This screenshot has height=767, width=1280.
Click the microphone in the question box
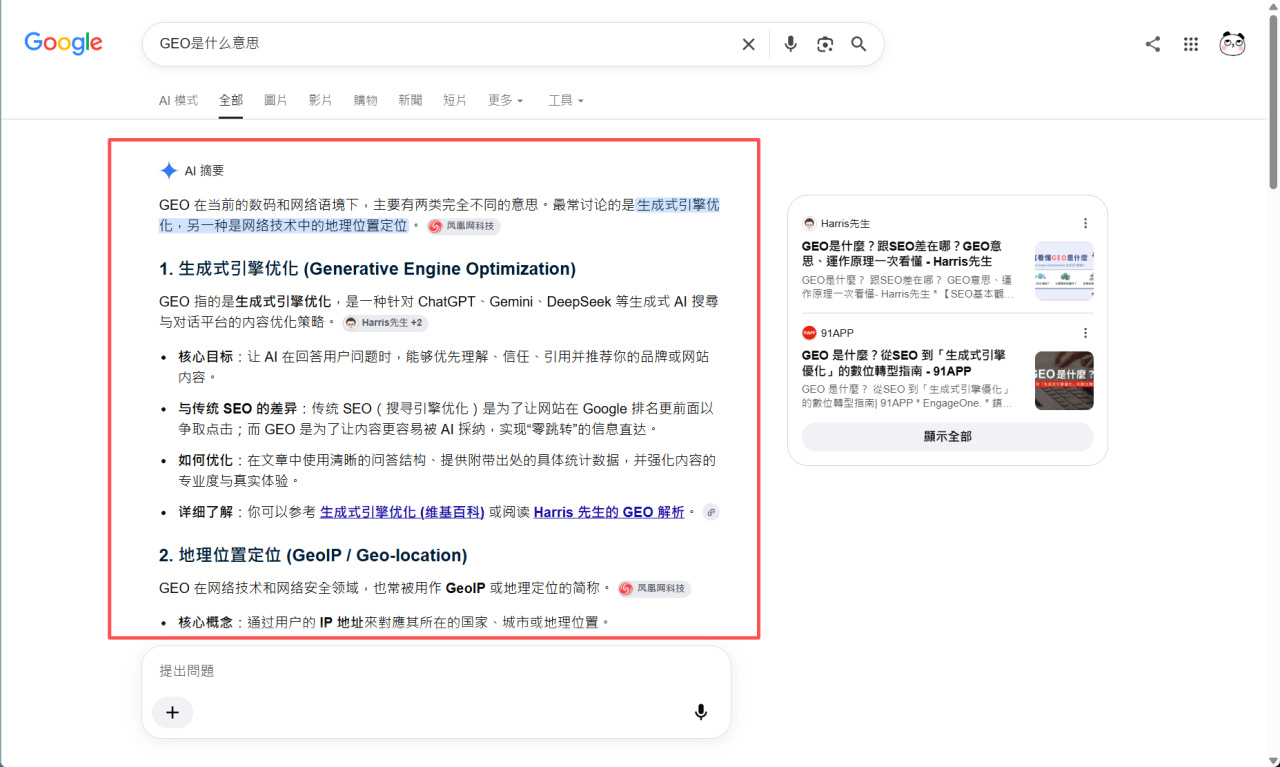pos(701,712)
